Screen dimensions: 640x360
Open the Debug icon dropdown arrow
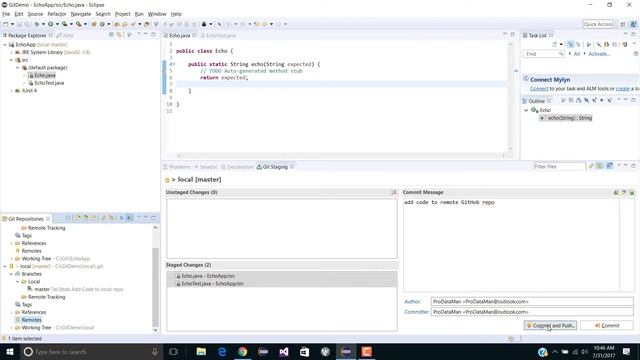pyautogui.click(x=43, y=24)
